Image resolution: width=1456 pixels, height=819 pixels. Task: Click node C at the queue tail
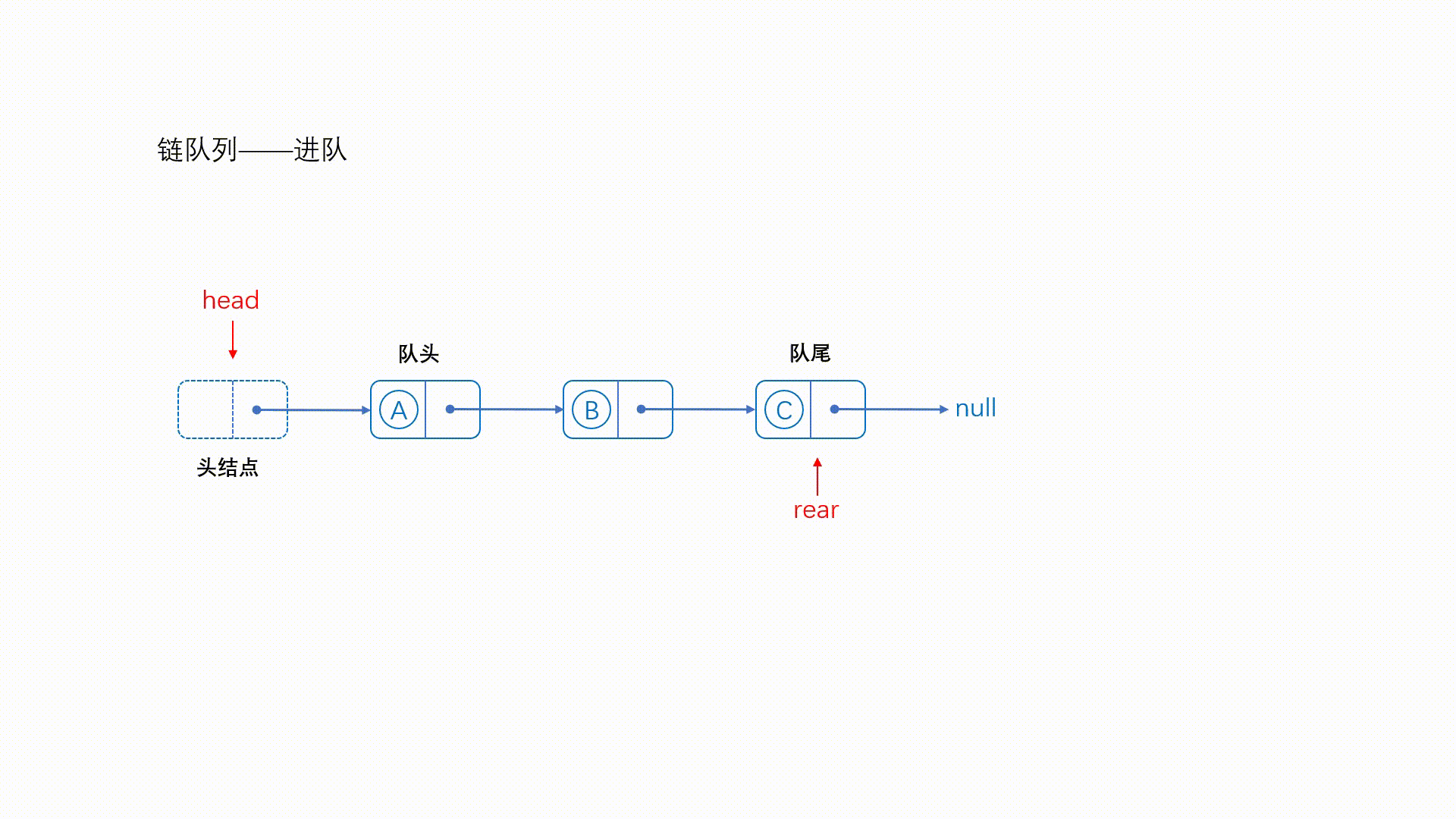pyautogui.click(x=784, y=409)
